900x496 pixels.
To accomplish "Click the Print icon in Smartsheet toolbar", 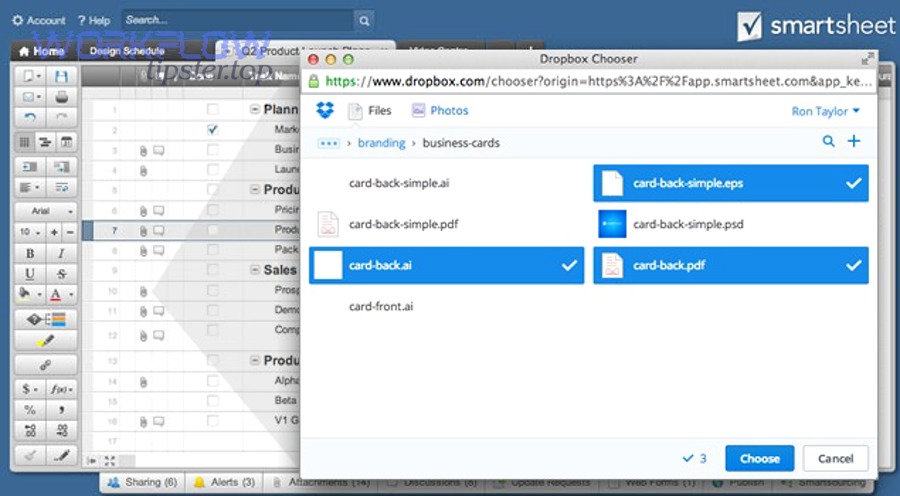I will click(x=61, y=97).
